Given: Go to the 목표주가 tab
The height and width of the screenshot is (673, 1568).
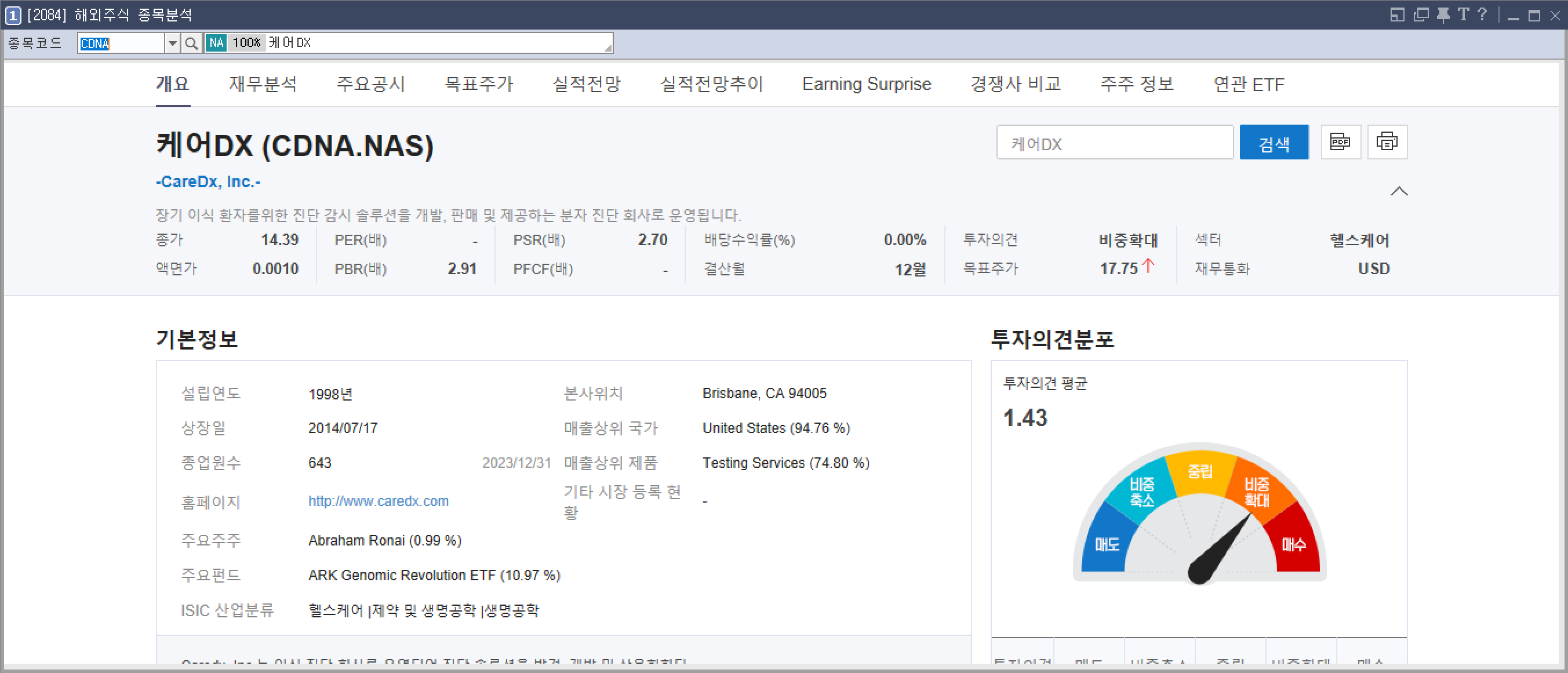Looking at the screenshot, I should click(479, 84).
